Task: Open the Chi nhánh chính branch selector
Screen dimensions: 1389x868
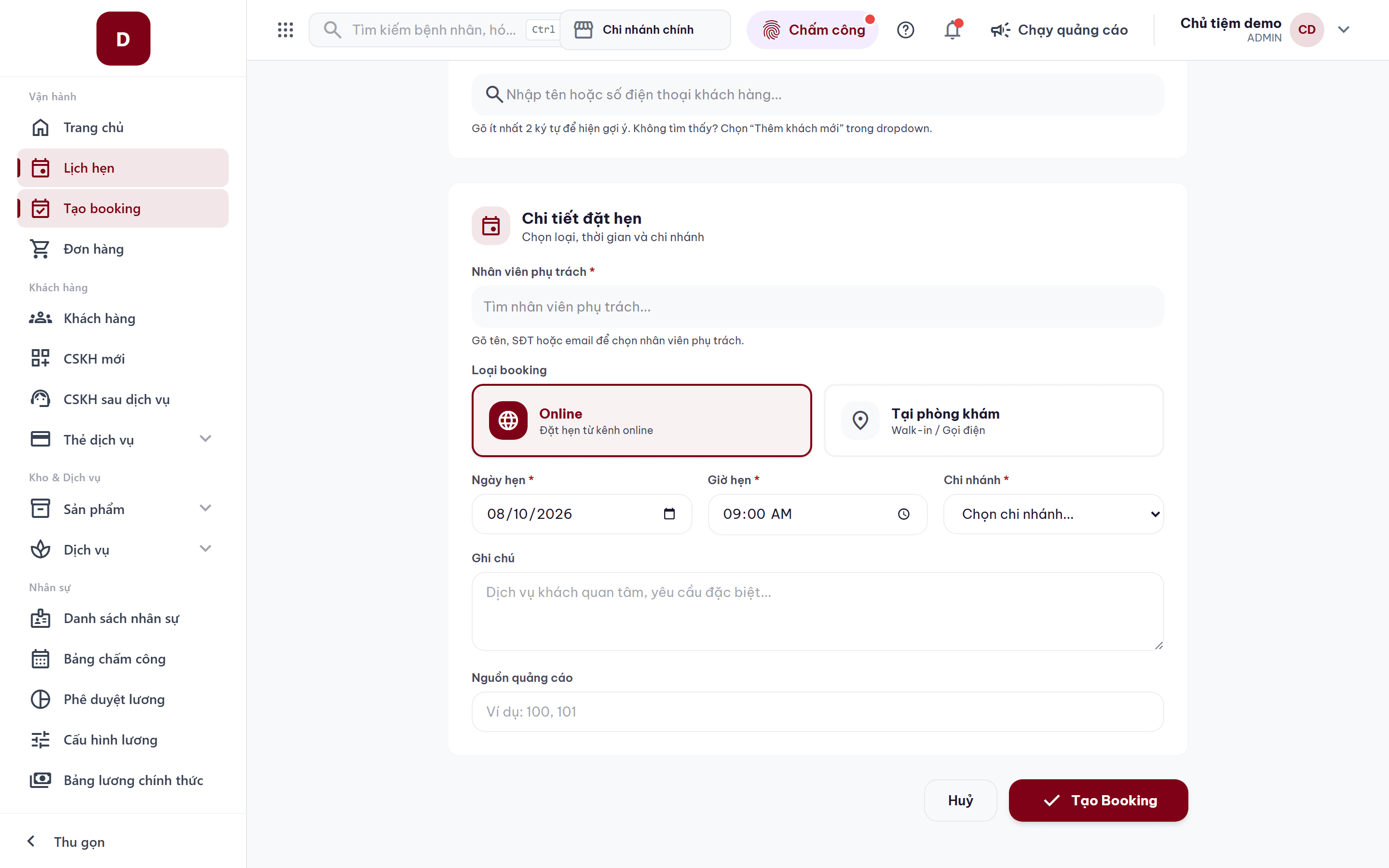Action: pos(645,30)
